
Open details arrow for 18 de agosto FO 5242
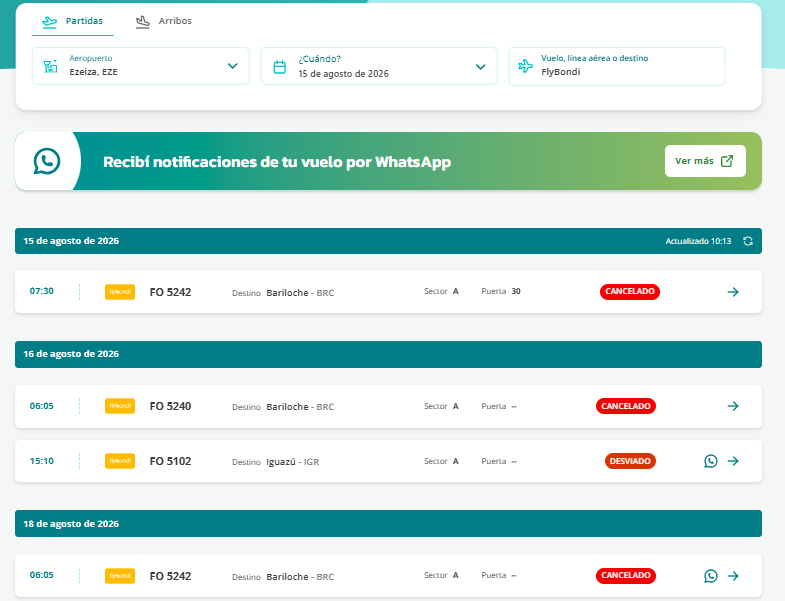tap(733, 576)
